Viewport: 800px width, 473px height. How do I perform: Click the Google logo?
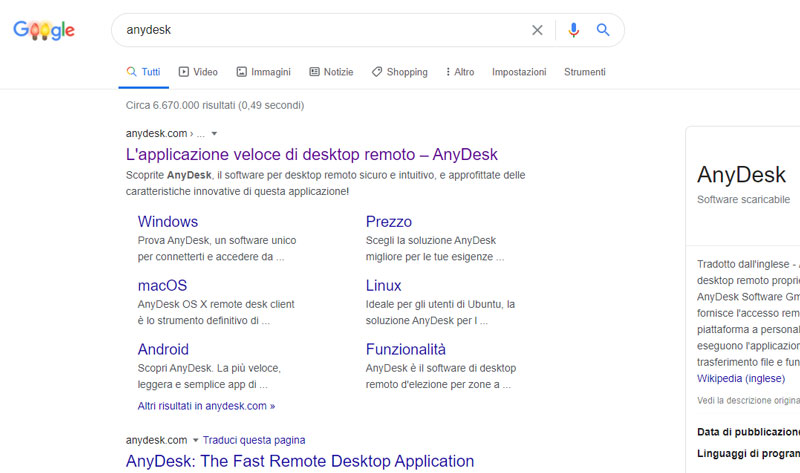pyautogui.click(x=44, y=30)
